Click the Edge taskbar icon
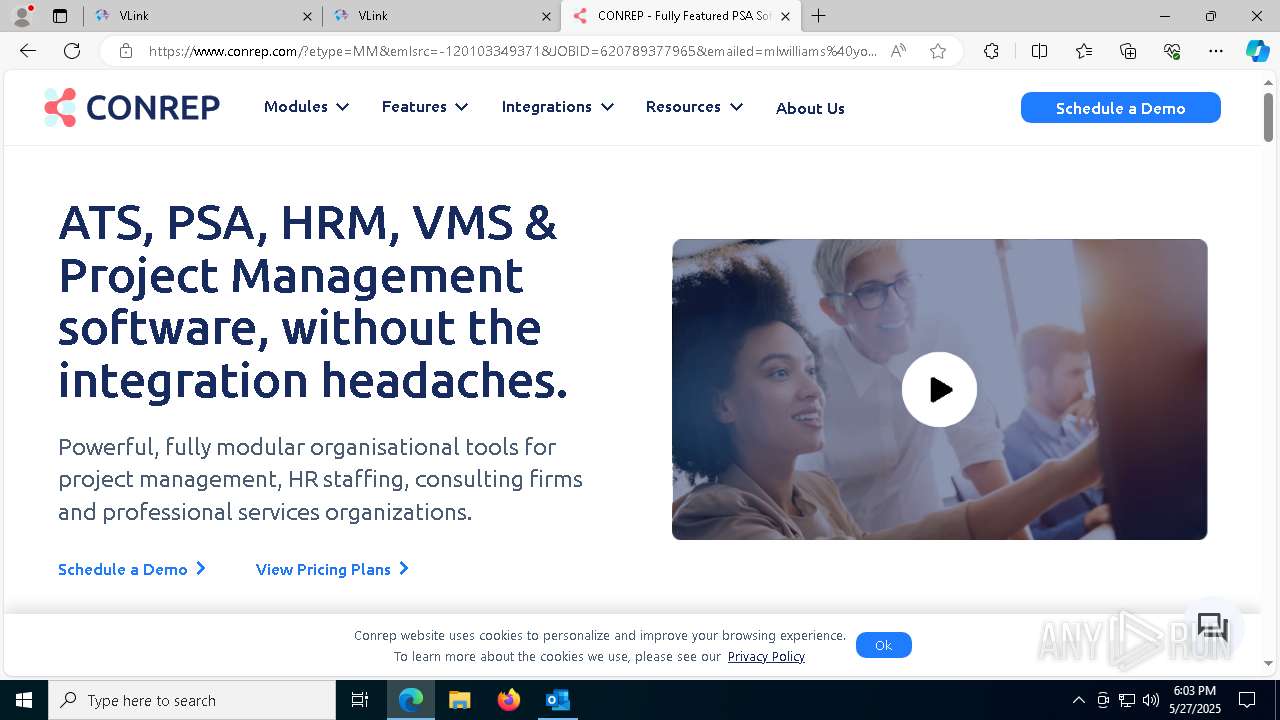 (x=411, y=700)
